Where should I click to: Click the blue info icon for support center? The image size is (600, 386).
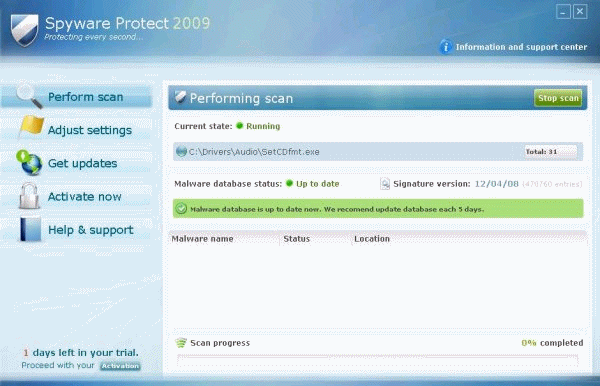click(445, 47)
